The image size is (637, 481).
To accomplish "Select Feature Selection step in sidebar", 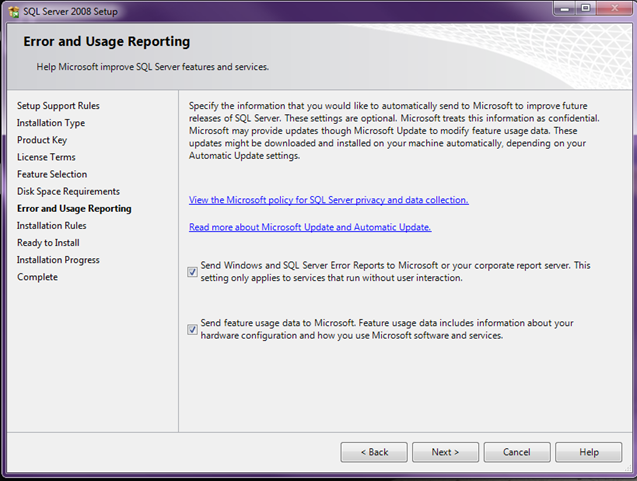I will pyautogui.click(x=52, y=174).
